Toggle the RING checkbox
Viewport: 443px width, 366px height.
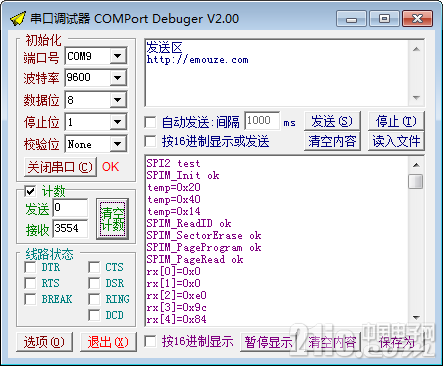click(x=94, y=299)
